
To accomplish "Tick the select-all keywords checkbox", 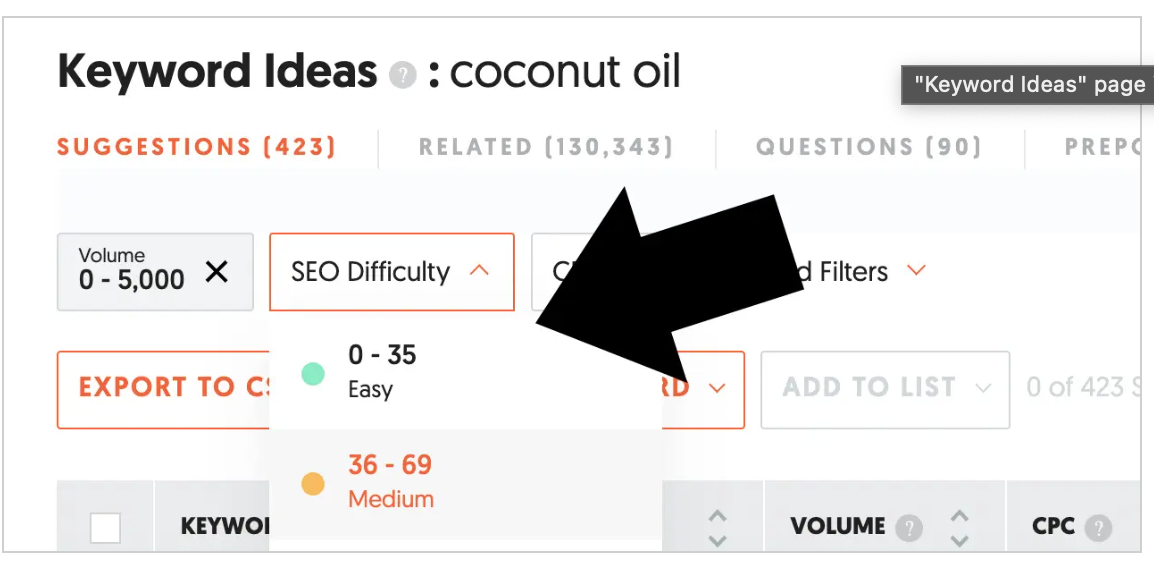I will 105,528.
